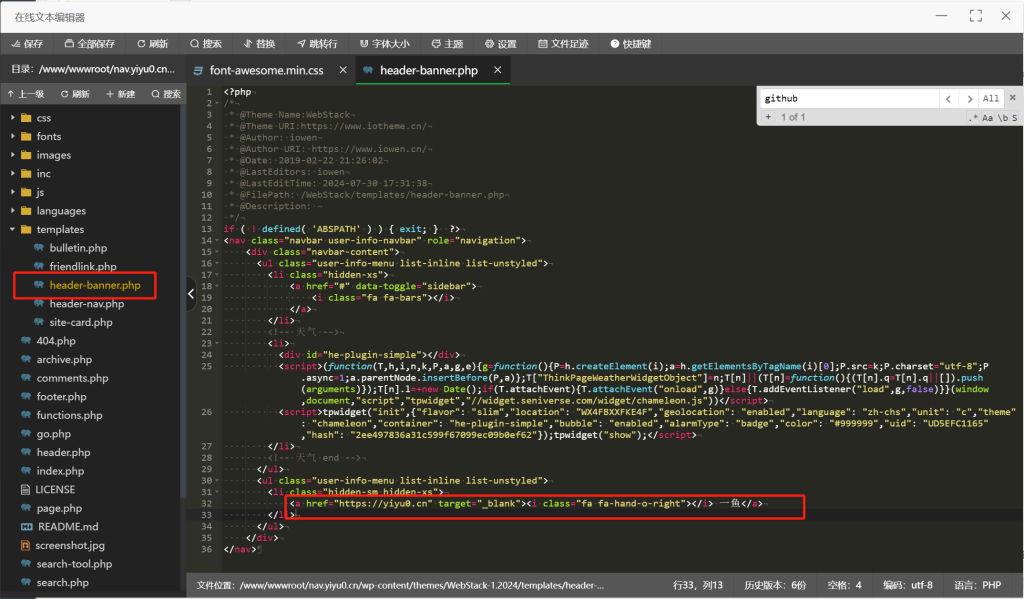Open footer.php in the file tree

(61, 397)
